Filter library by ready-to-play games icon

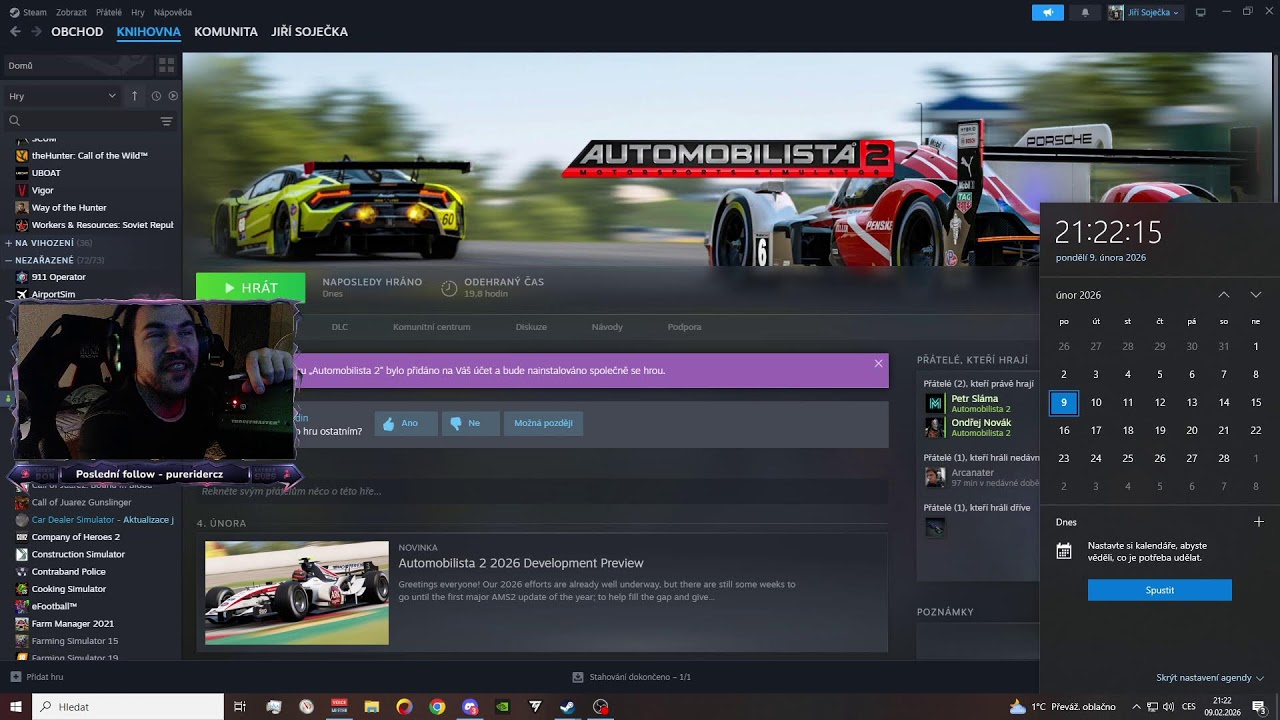173,96
